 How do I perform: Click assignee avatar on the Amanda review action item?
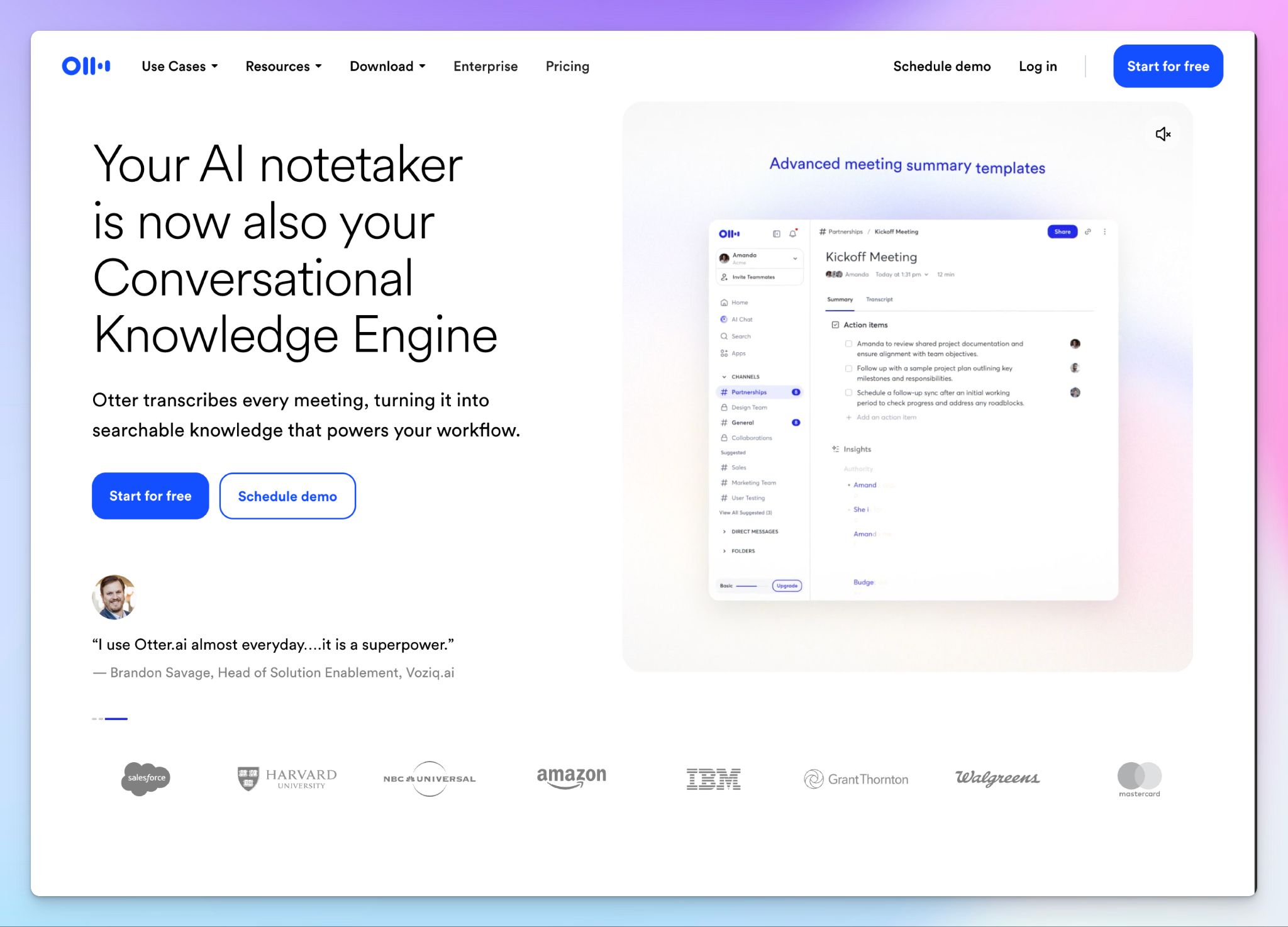[1075, 344]
